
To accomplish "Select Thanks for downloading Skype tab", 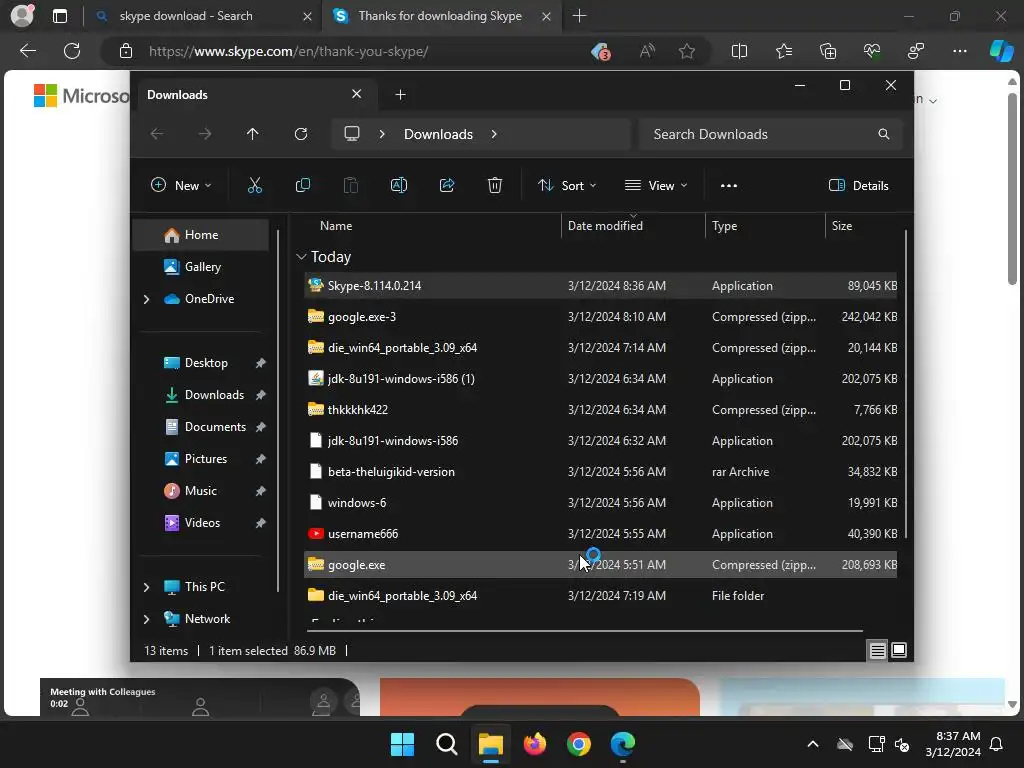I will (441, 16).
